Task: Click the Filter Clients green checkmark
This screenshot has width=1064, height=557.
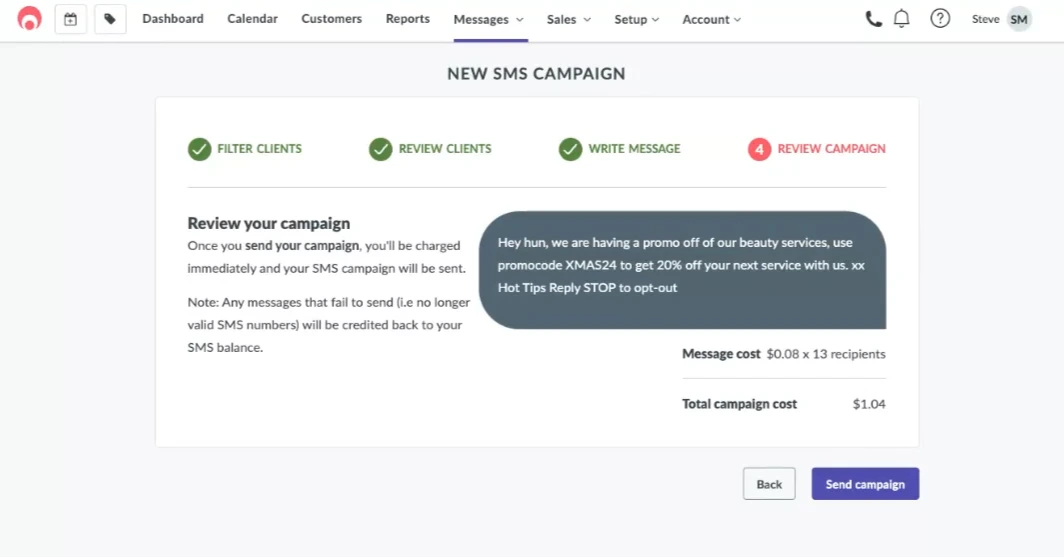Action: (199, 149)
